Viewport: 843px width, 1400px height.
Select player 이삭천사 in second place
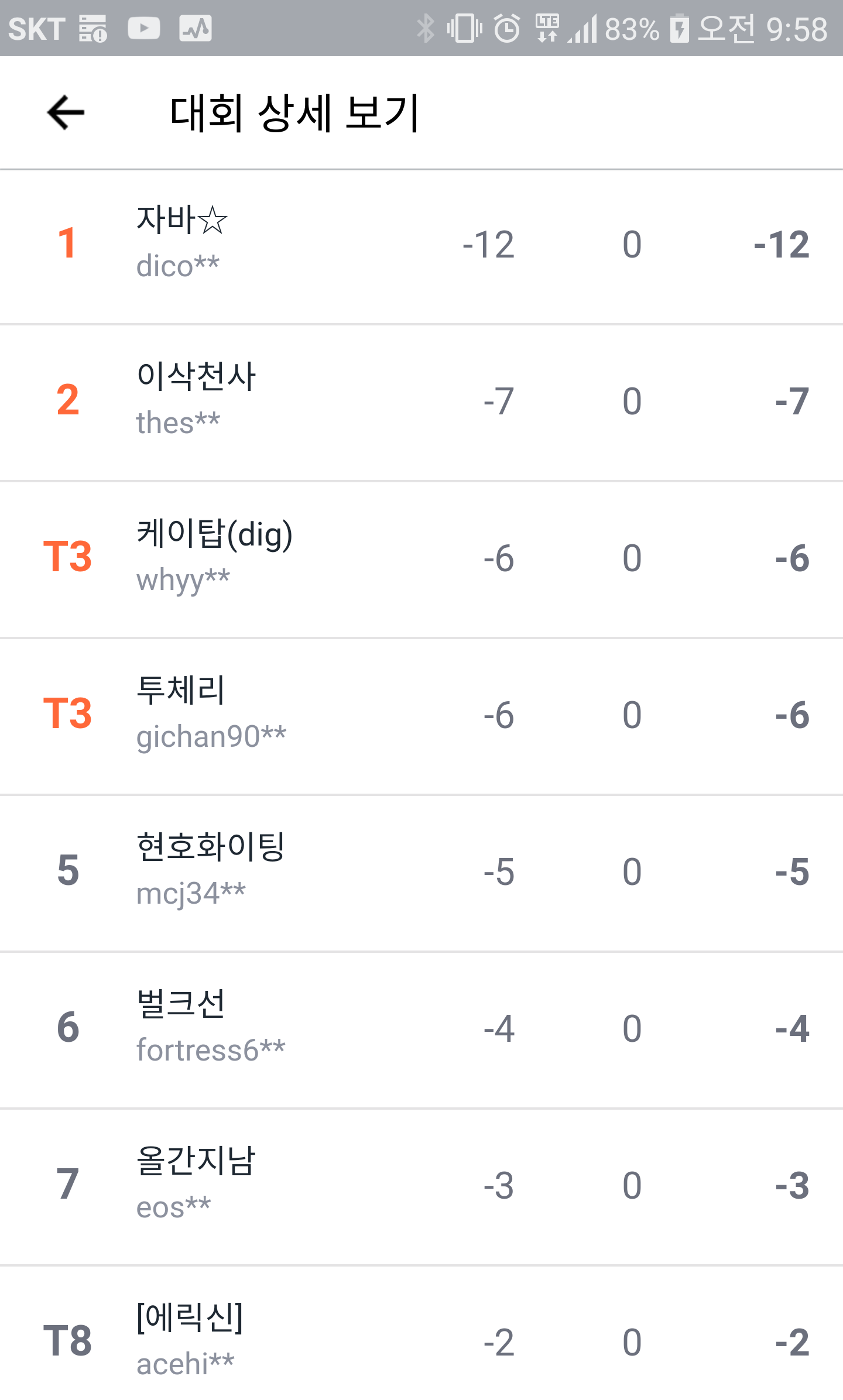click(x=421, y=402)
